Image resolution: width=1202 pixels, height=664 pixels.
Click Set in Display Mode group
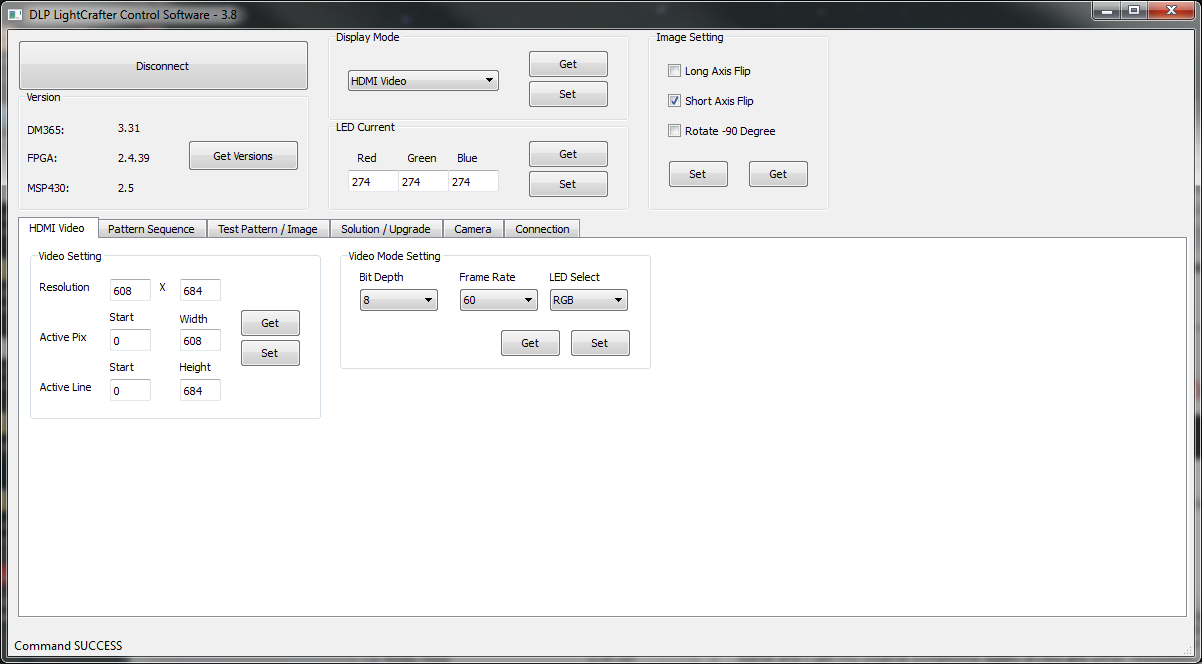(x=568, y=94)
